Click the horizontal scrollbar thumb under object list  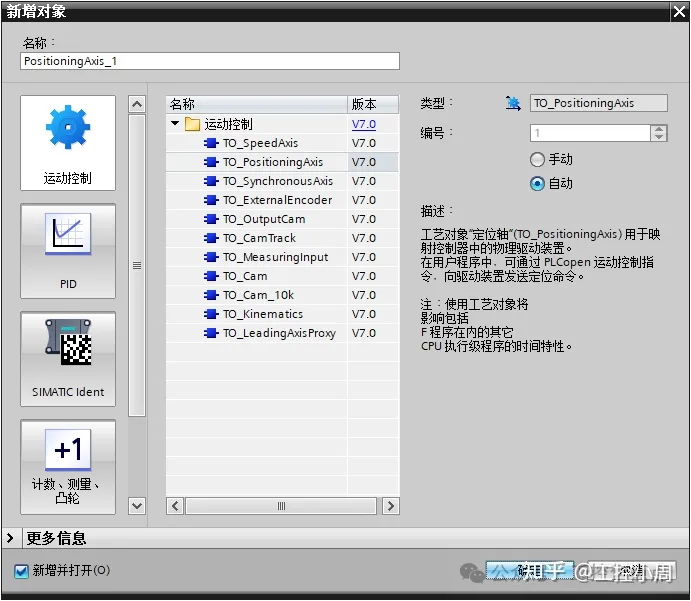click(281, 506)
